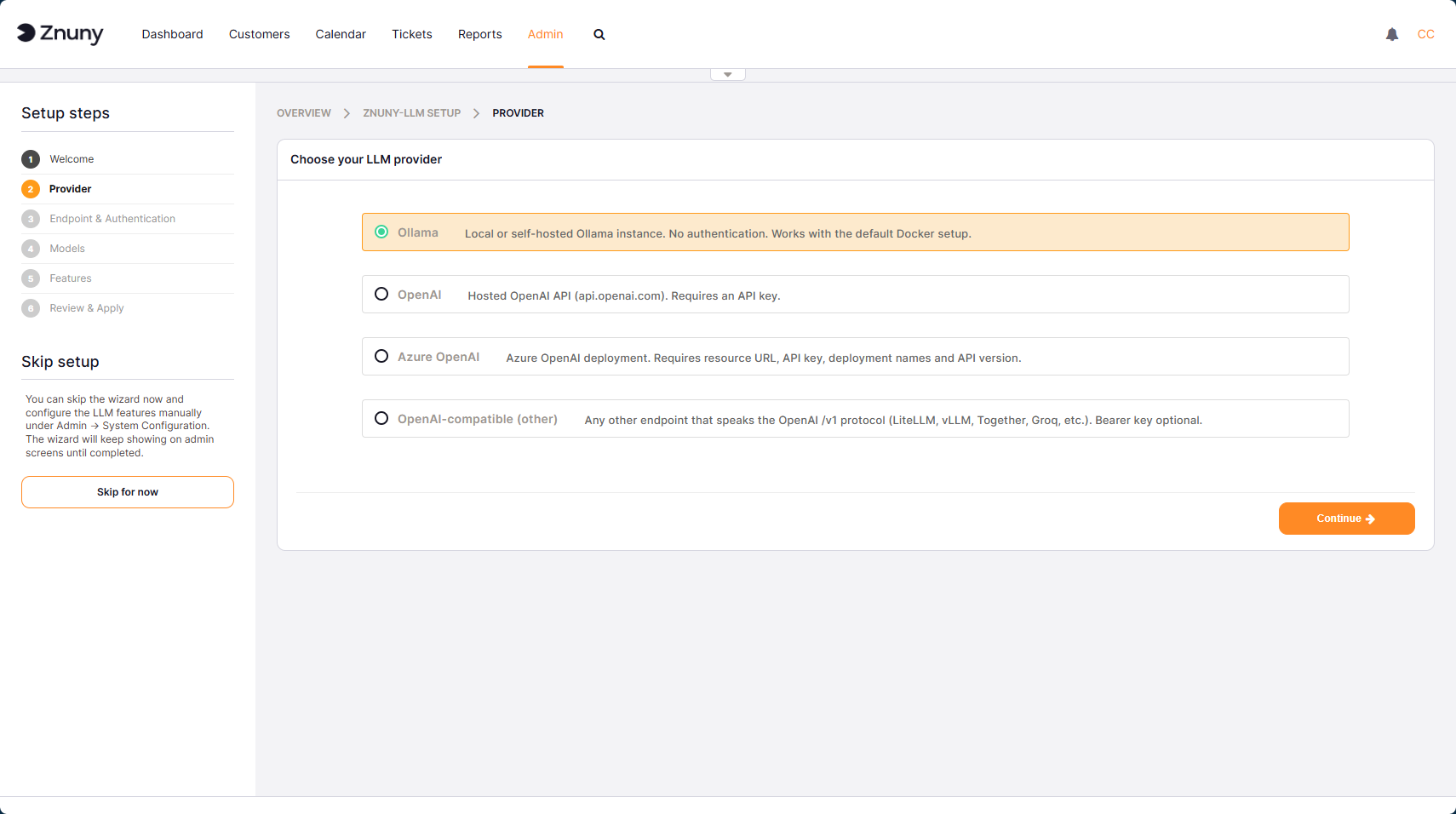Screen dimensions: 1456x814
Task: Open the Reports menu
Action: point(480,34)
